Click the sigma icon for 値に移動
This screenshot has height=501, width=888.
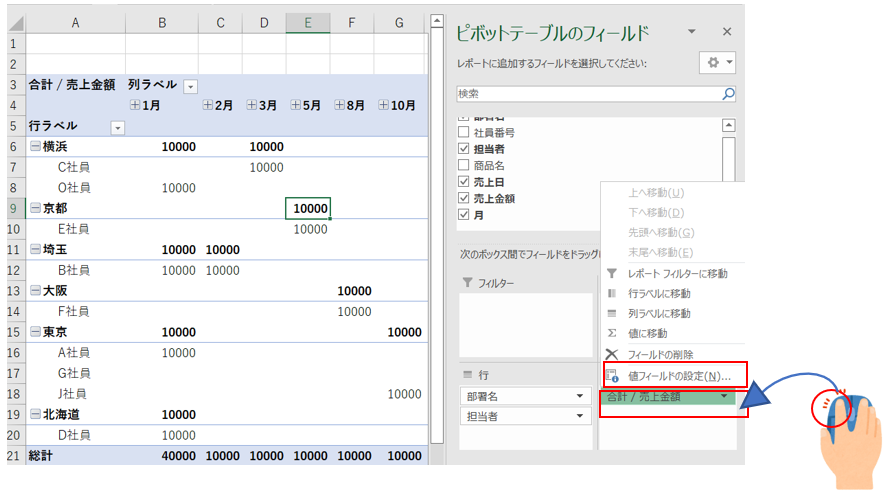click(x=612, y=333)
